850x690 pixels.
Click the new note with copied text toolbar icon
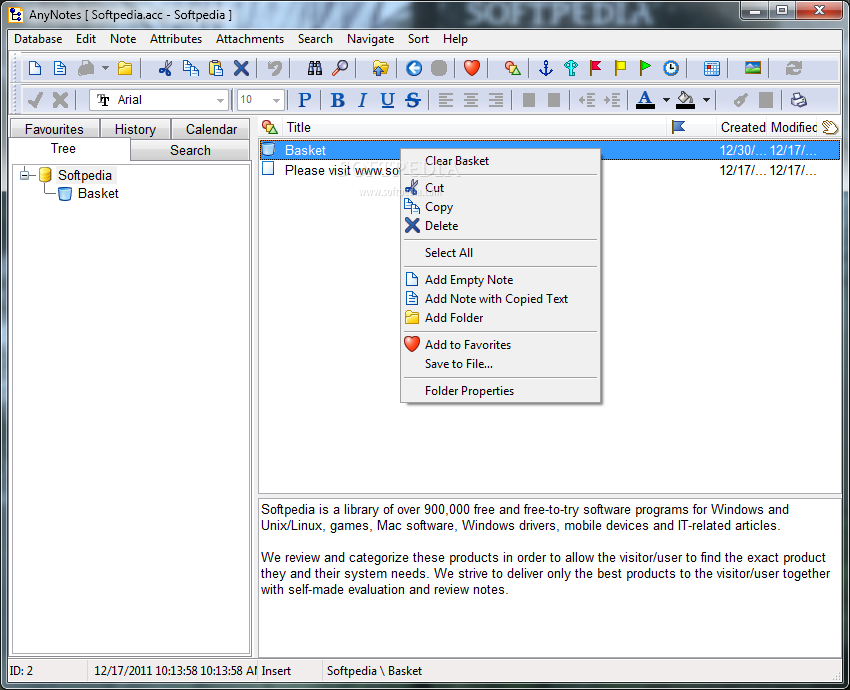pyautogui.click(x=60, y=68)
